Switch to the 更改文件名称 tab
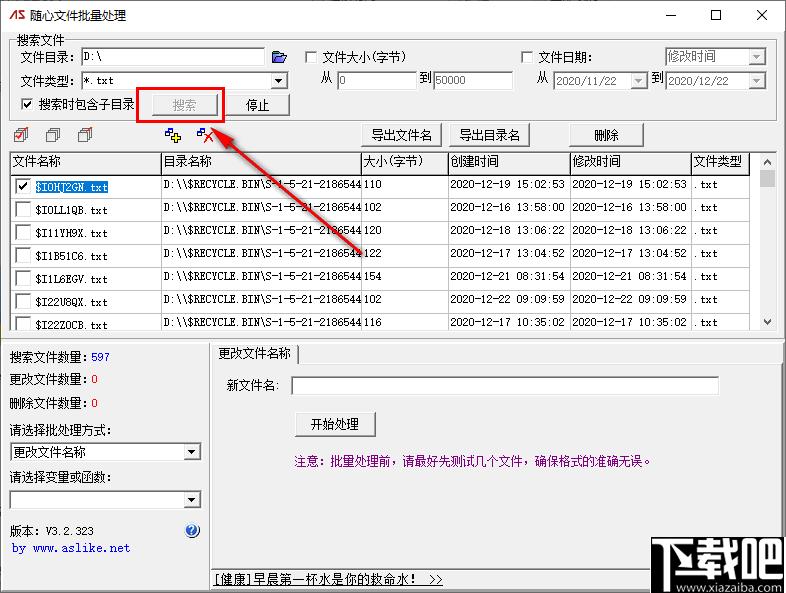 coord(255,353)
